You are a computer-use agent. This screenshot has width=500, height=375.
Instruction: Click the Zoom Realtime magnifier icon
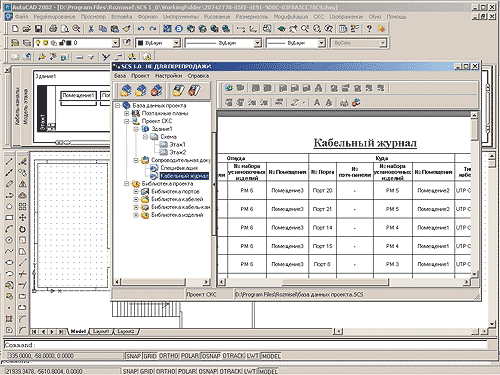coord(305,29)
